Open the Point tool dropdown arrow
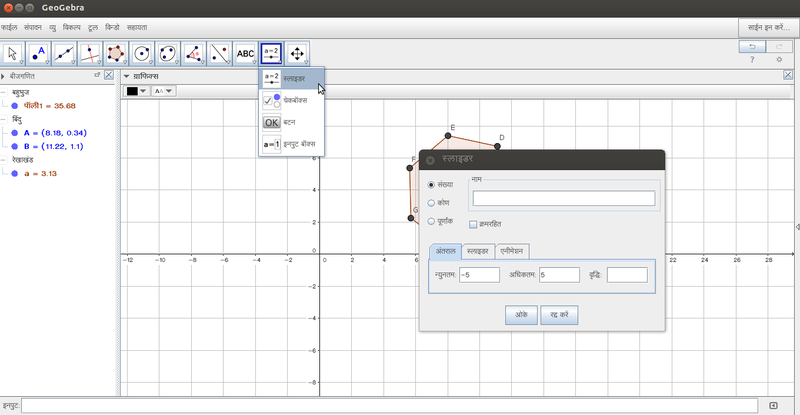The height and width of the screenshot is (415, 800). [x=47, y=62]
